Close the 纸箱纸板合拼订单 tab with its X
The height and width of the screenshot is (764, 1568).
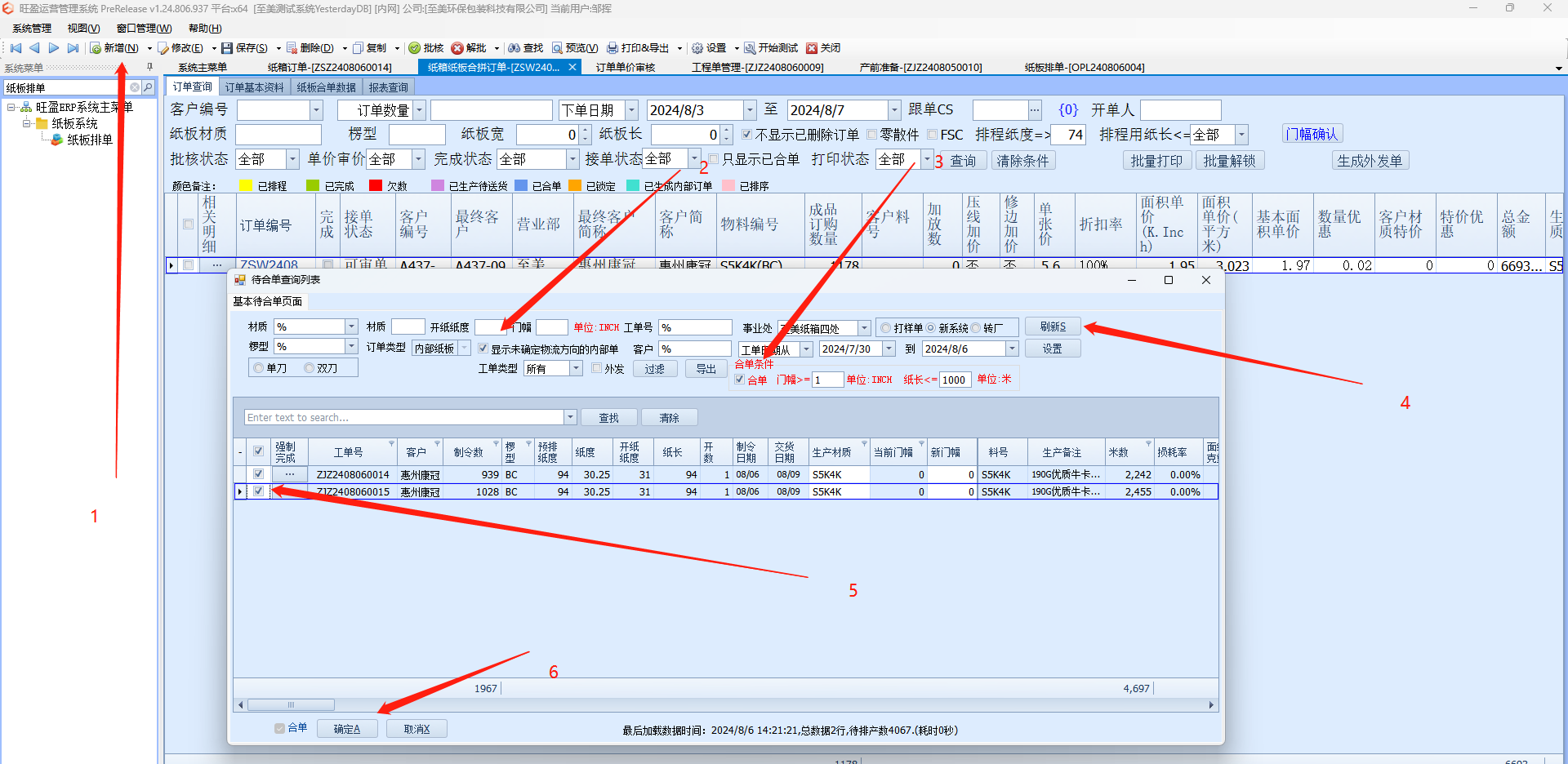coord(572,67)
